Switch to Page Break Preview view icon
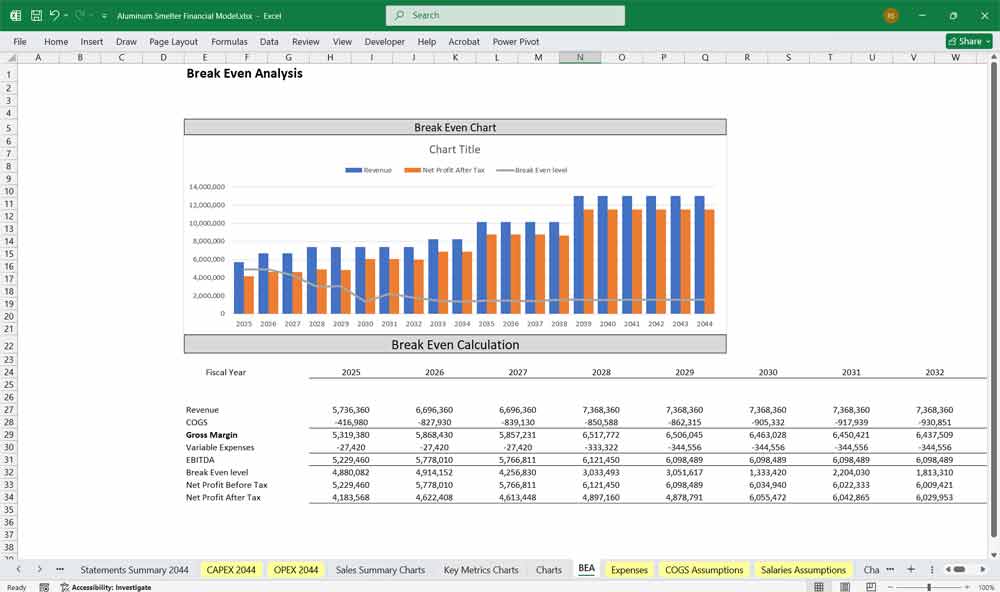Image resolution: width=1000 pixels, height=592 pixels. point(873,585)
